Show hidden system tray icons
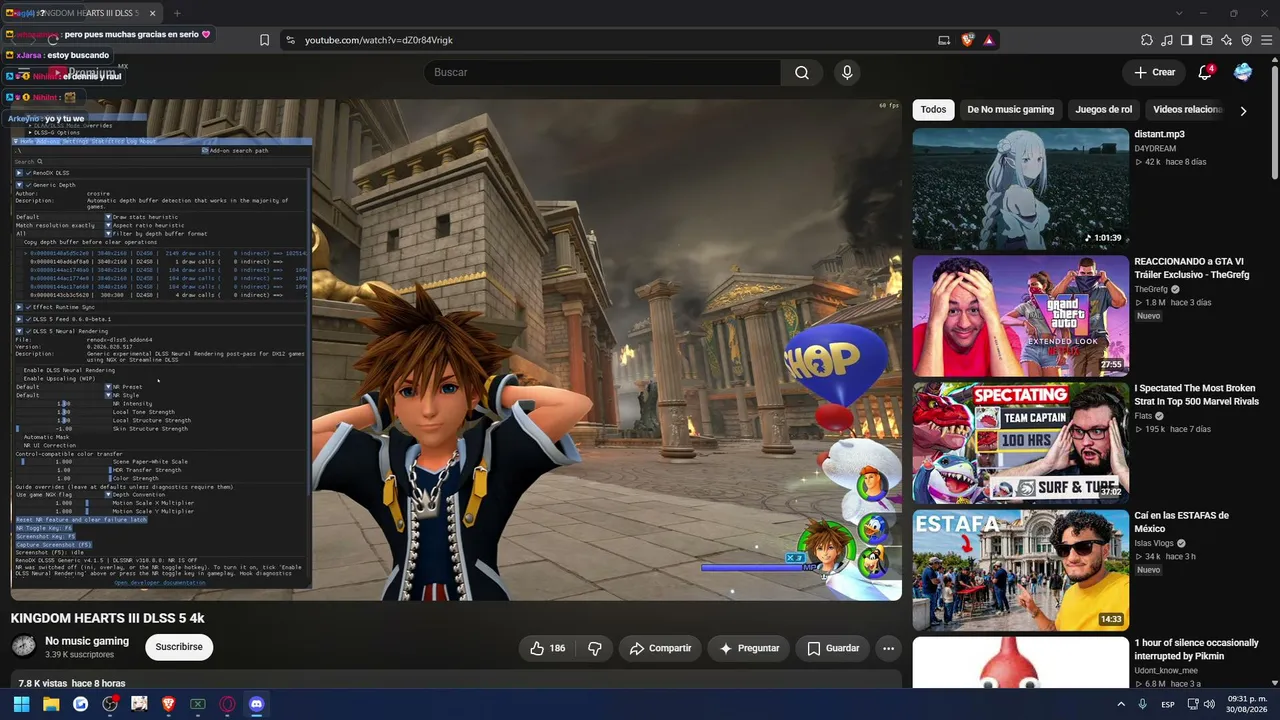Viewport: 1280px width, 720px height. (x=1121, y=704)
